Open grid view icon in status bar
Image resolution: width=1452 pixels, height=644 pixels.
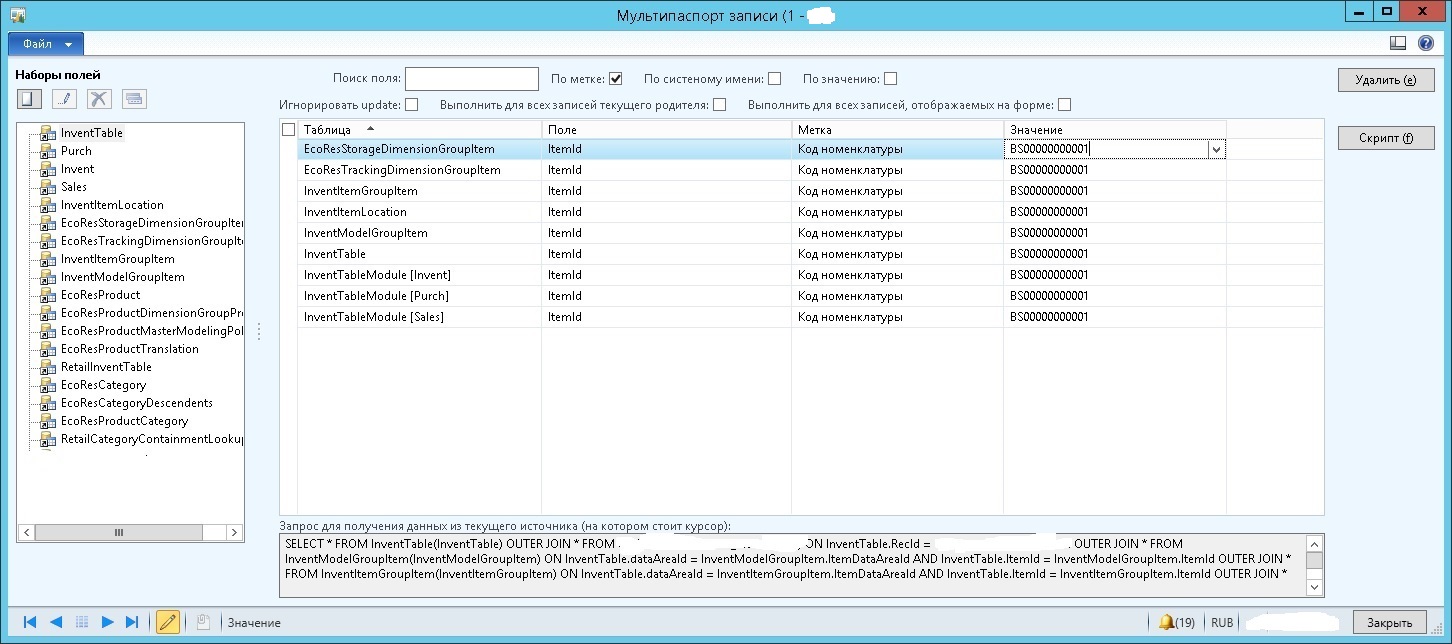[x=82, y=622]
